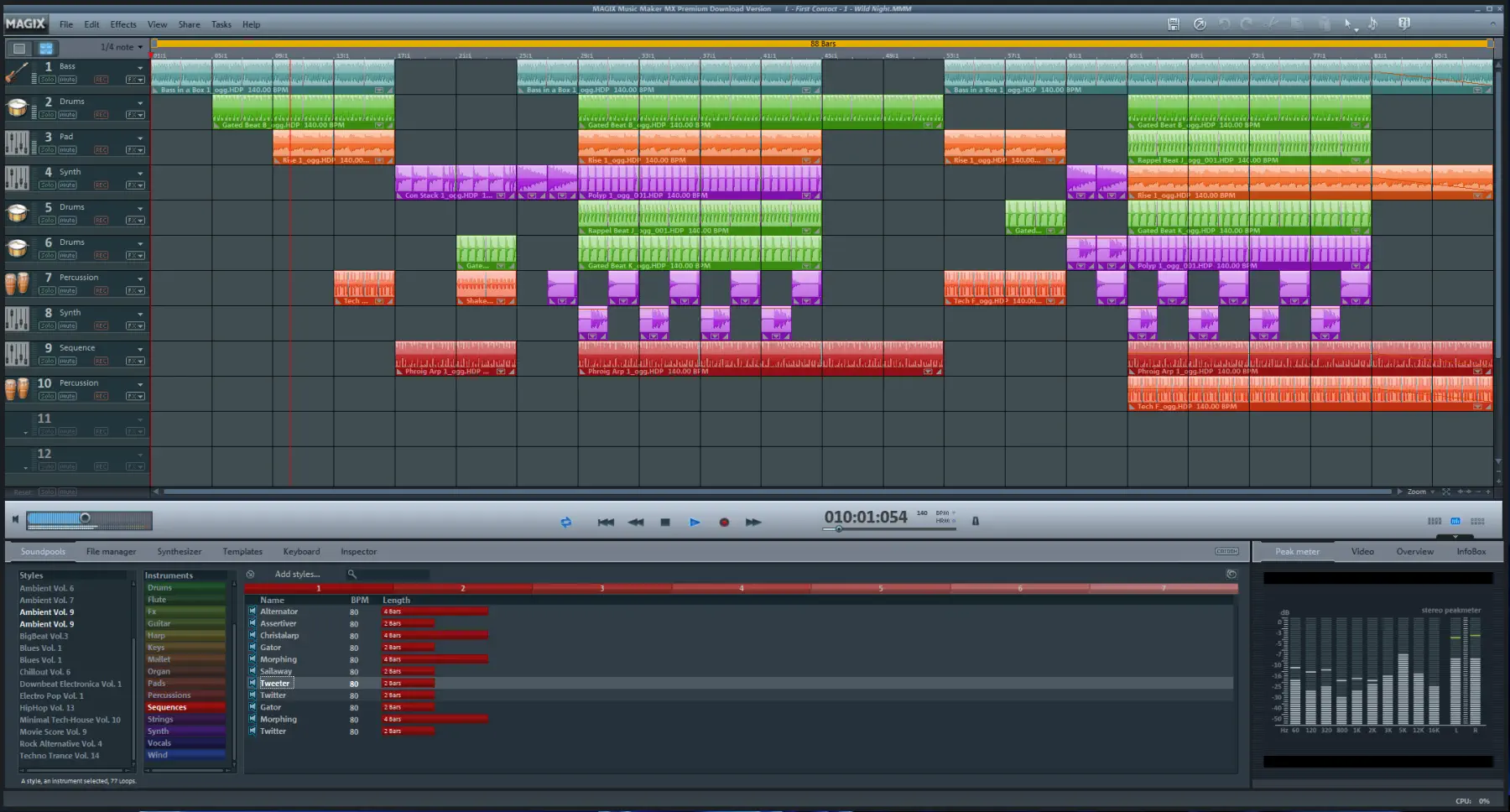The image size is (1510, 812).
Task: Open the help speech bubble icon
Action: 1404,23
